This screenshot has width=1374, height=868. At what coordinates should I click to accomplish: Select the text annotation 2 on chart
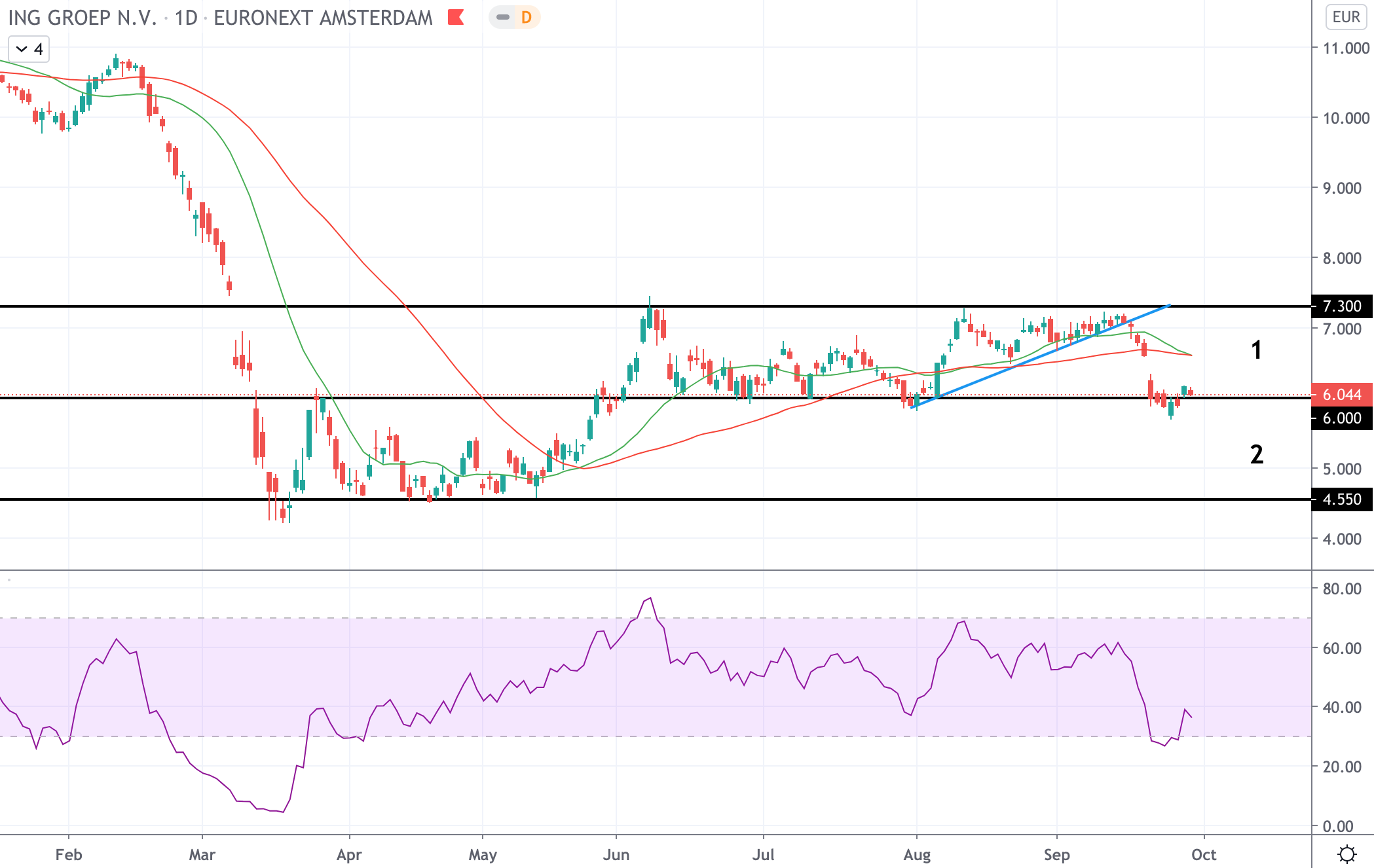click(x=1256, y=454)
